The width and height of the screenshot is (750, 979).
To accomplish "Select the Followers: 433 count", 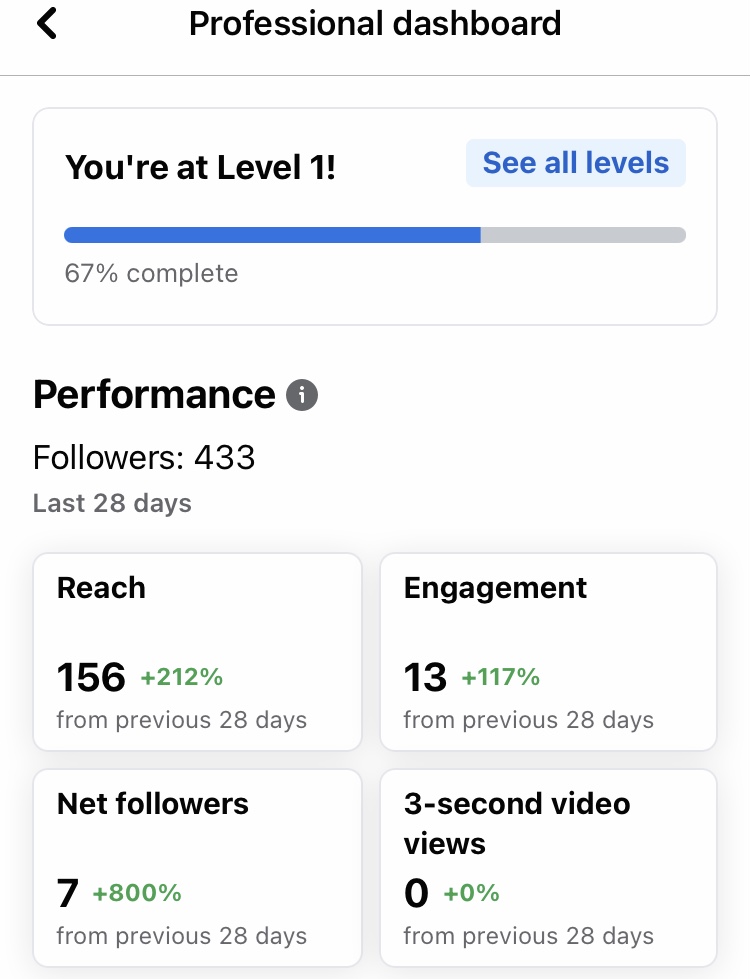I will click(144, 457).
